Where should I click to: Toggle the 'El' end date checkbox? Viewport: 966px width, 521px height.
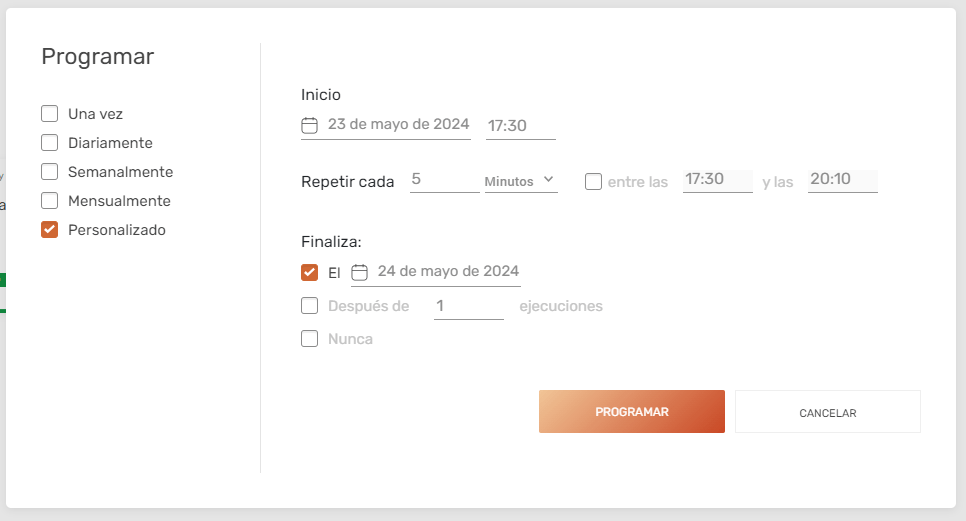[309, 272]
